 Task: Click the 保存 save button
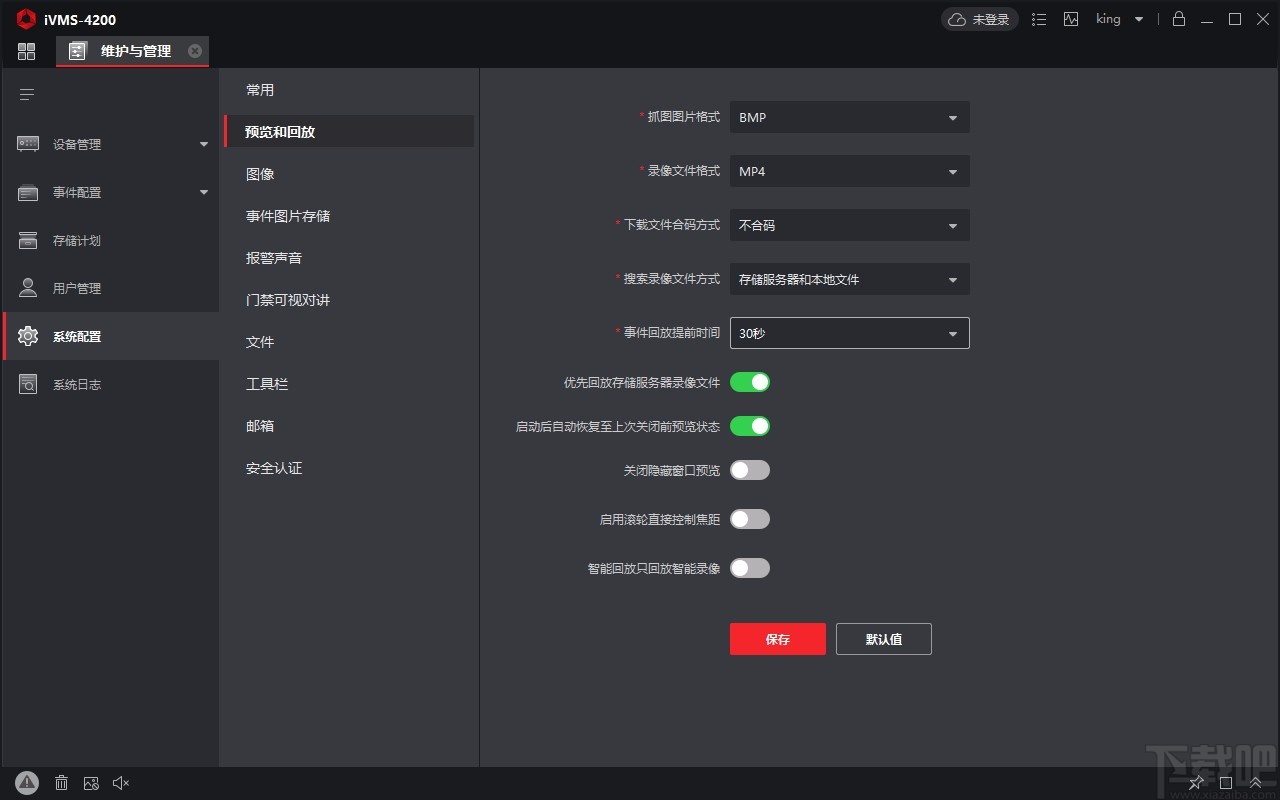[778, 639]
